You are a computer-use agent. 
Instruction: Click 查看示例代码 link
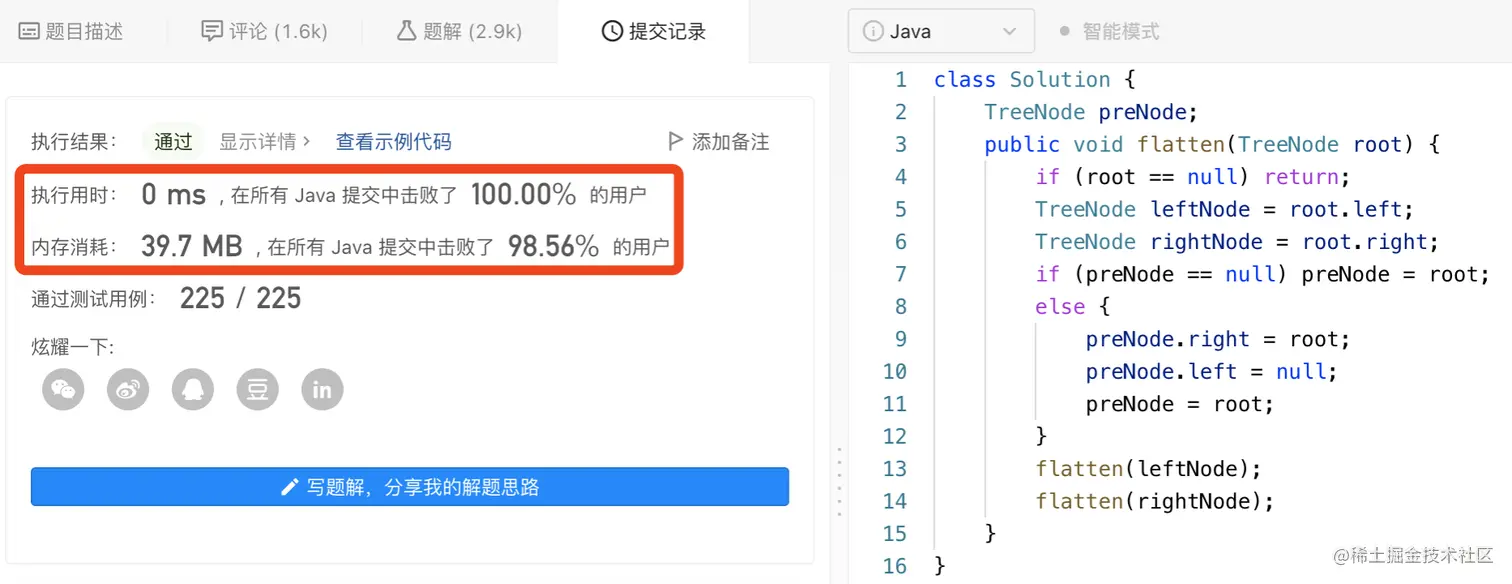pos(394,141)
